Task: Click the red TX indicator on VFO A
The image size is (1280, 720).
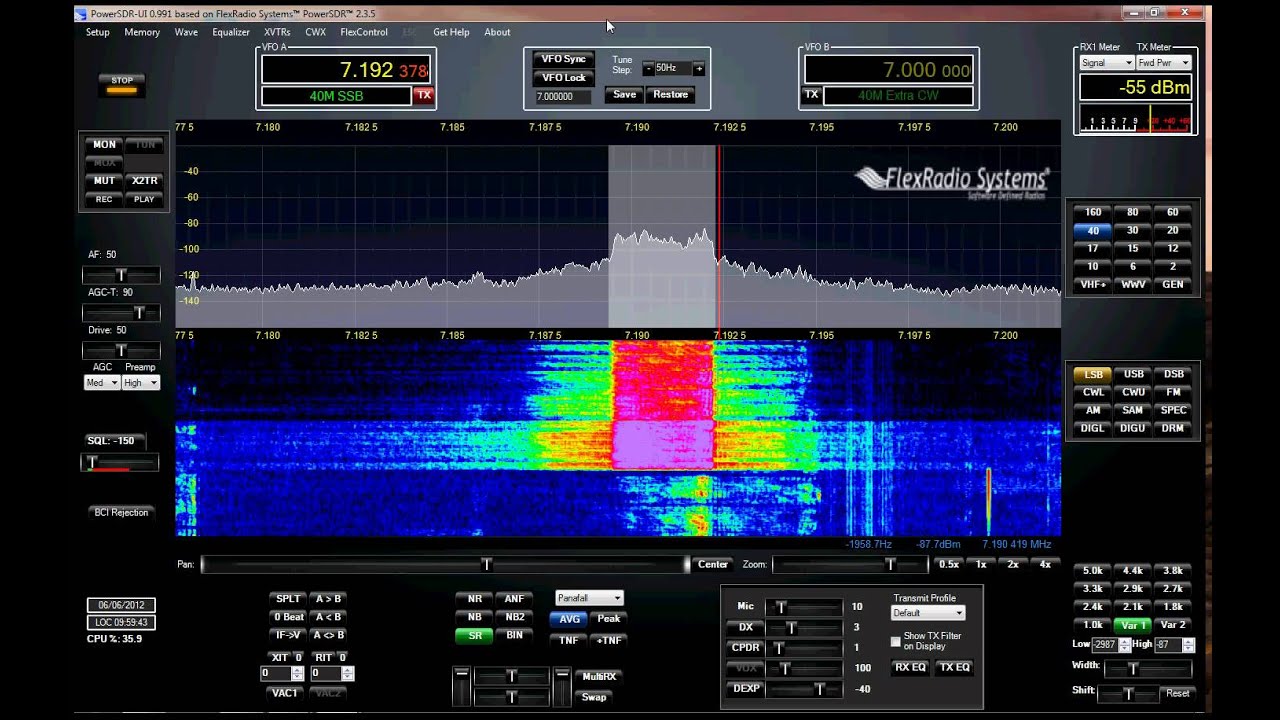Action: (424, 95)
